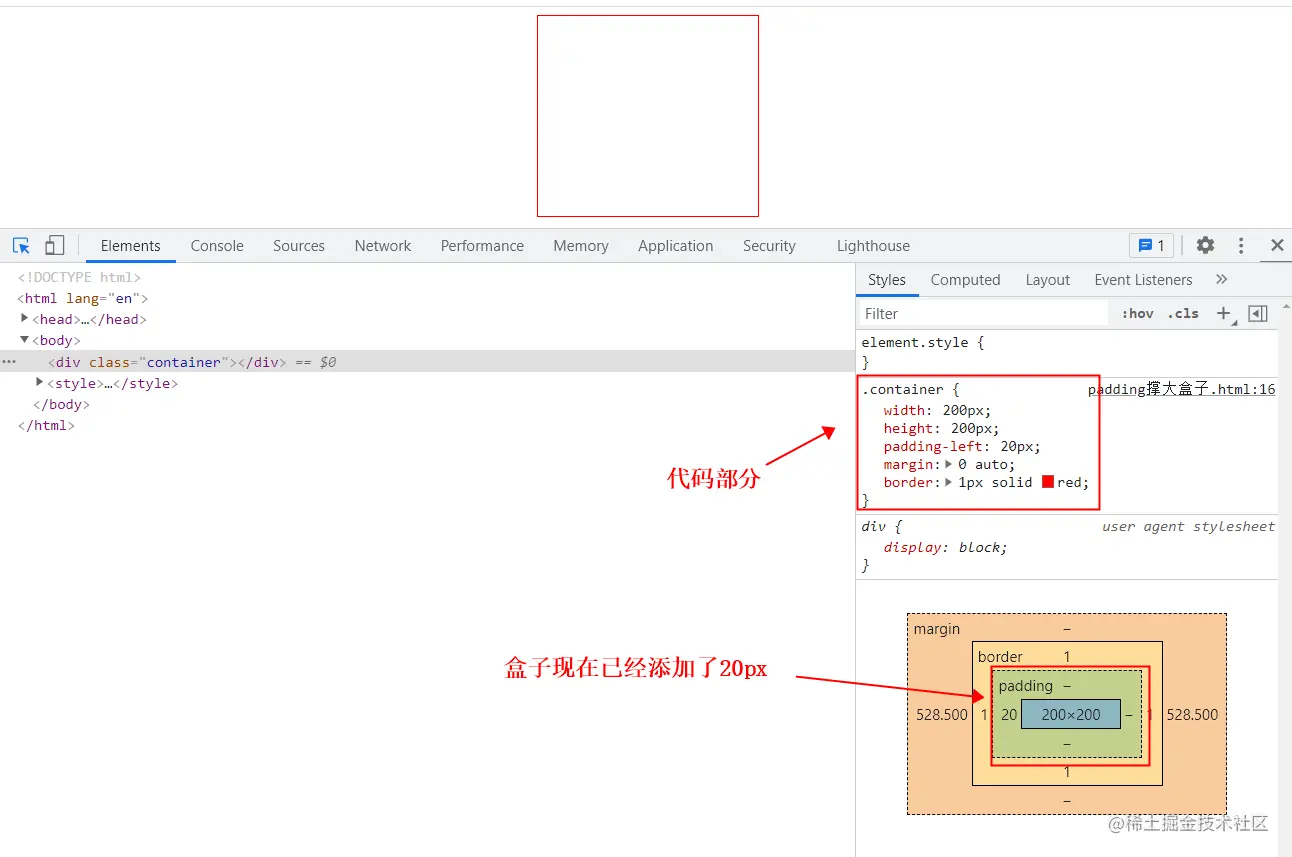The width and height of the screenshot is (1292, 857).
Task: Open the Application tab
Action: (676, 246)
